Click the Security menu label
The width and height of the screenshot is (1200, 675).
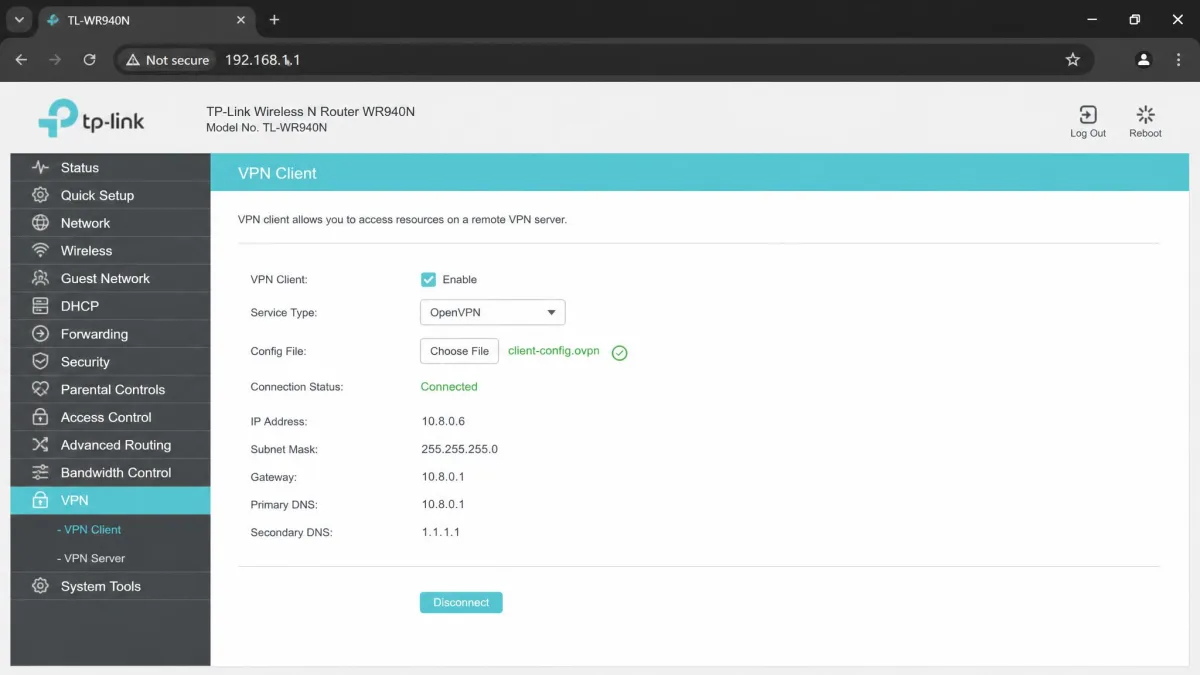(x=85, y=362)
